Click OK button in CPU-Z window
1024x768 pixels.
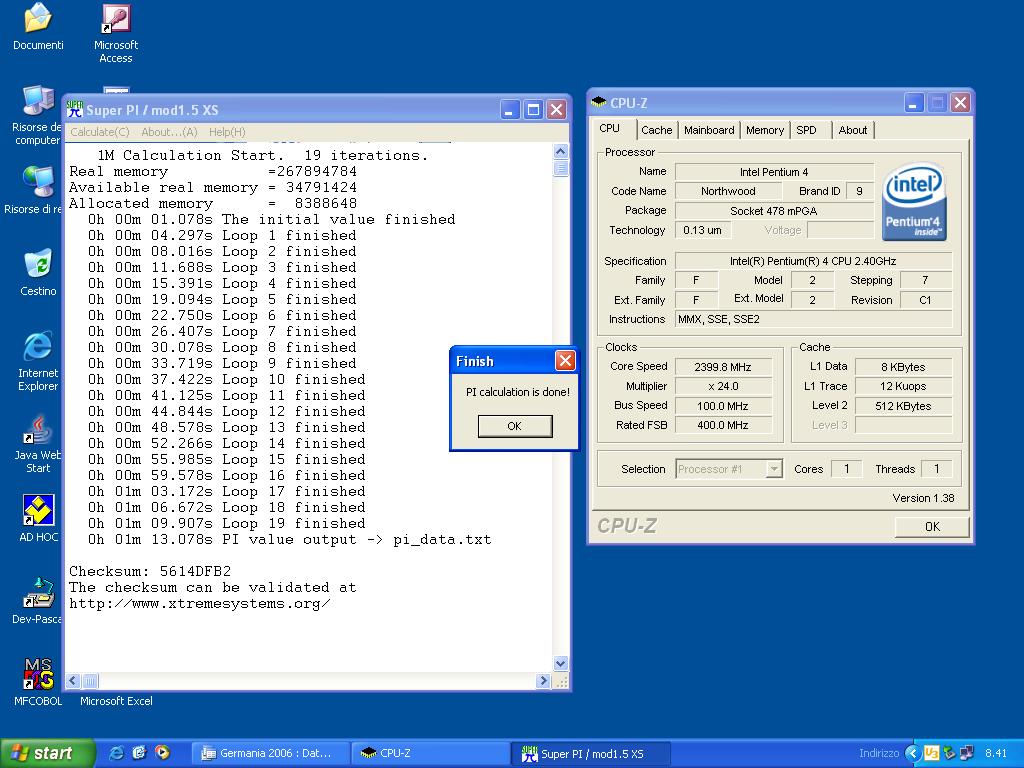(932, 526)
